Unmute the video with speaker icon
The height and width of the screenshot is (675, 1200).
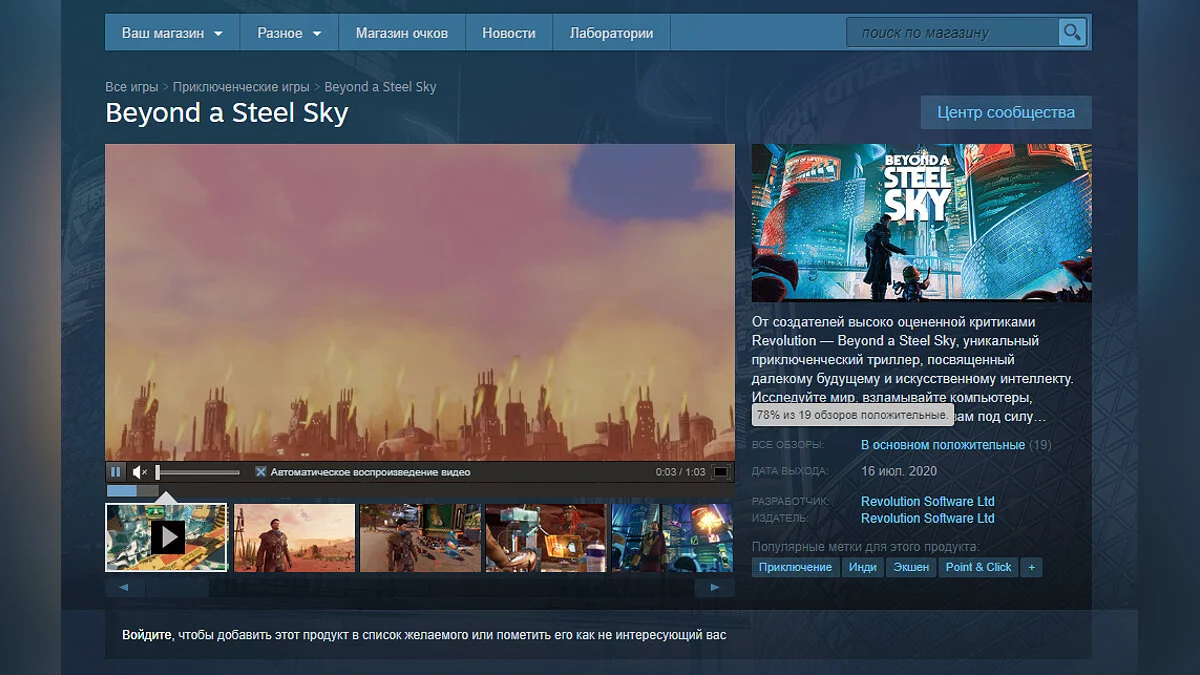pos(140,472)
